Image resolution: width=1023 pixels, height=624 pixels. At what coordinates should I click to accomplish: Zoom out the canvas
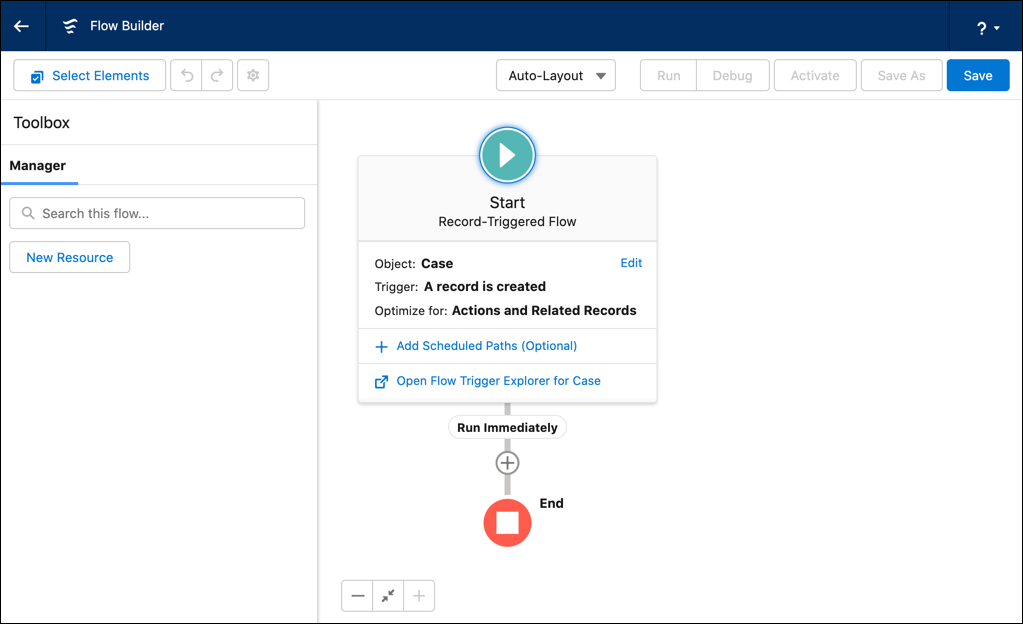(358, 596)
